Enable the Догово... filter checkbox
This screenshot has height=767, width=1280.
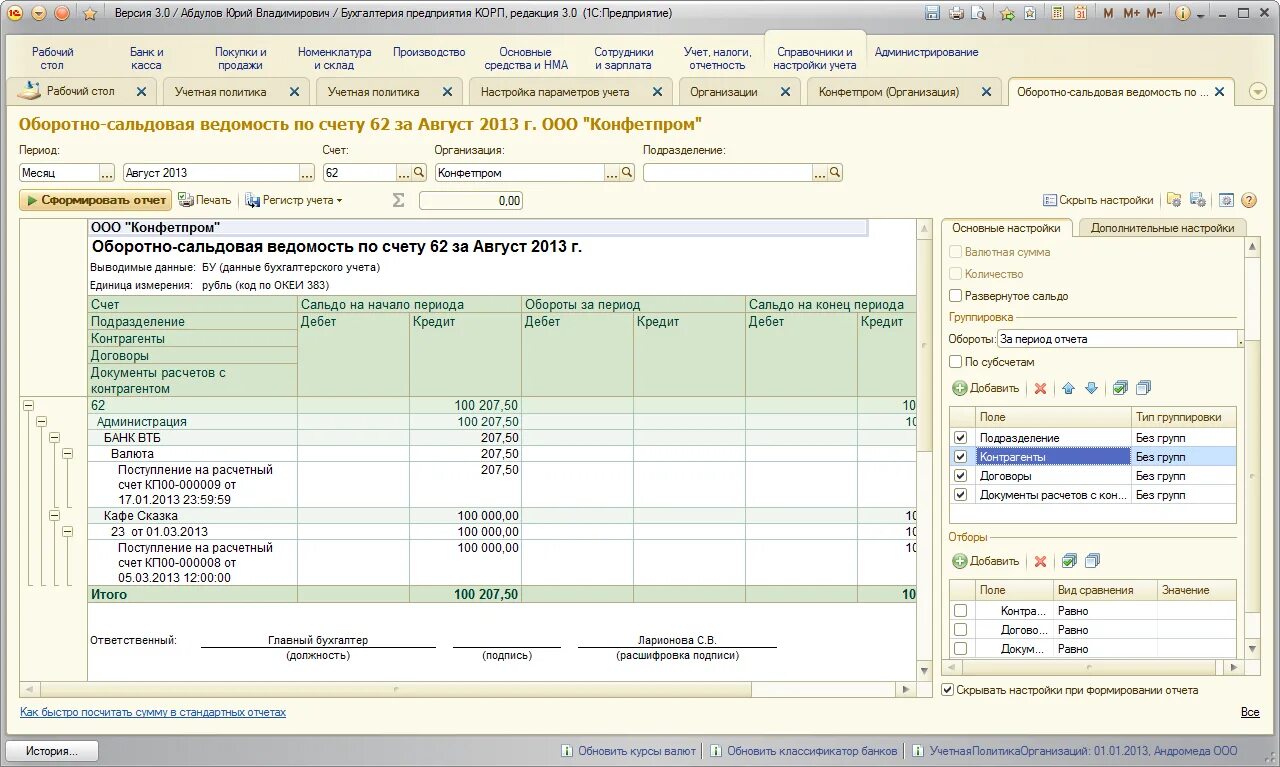point(961,630)
